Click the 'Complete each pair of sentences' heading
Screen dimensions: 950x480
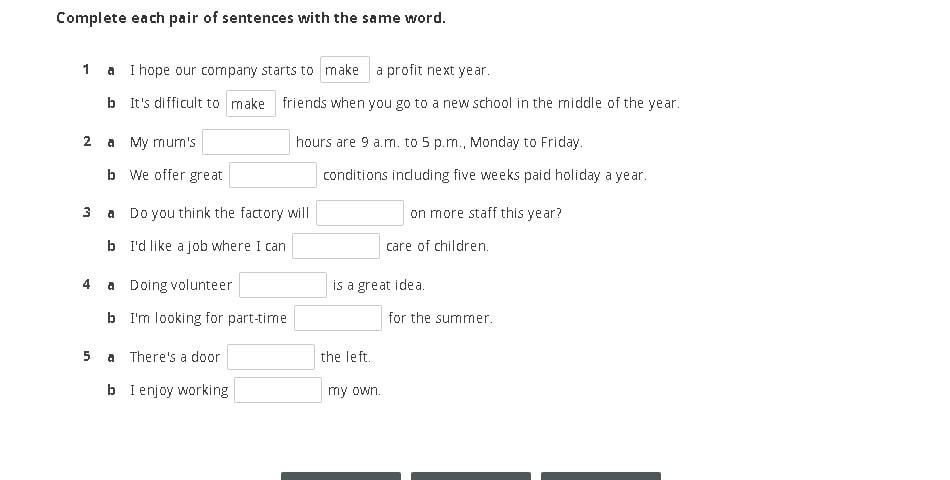[x=251, y=18]
